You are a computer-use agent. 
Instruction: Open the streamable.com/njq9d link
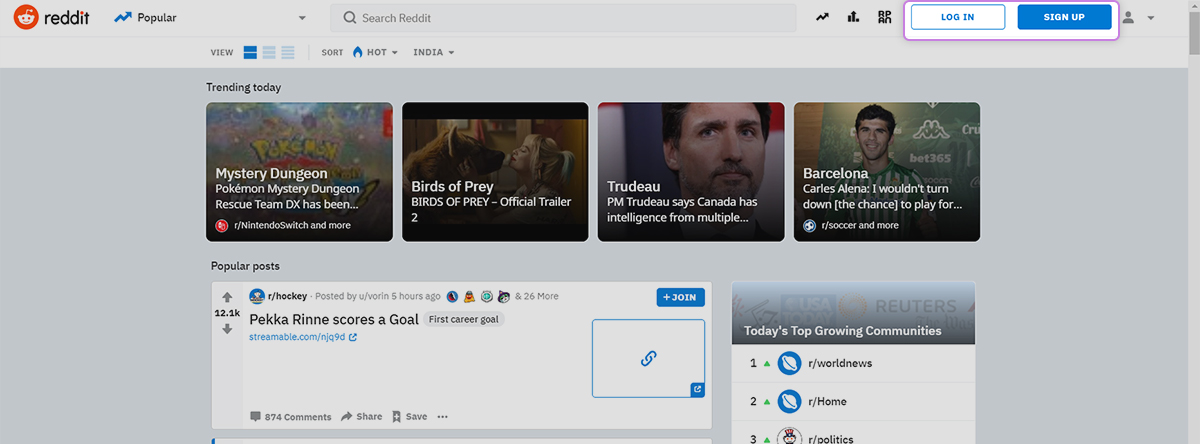303,337
